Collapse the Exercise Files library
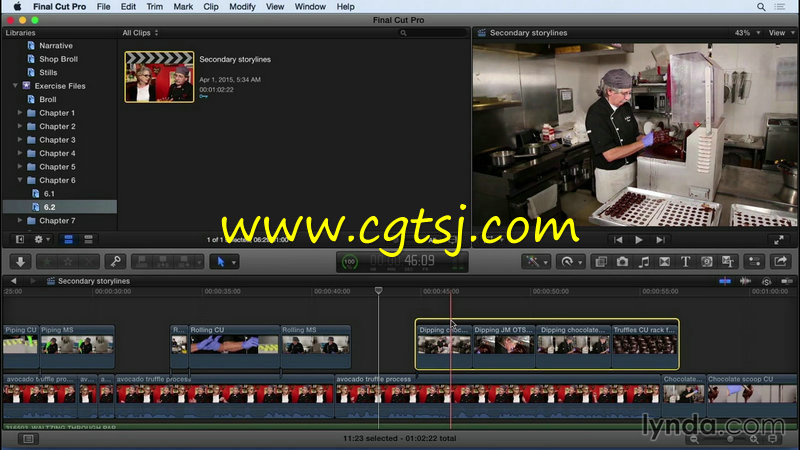This screenshot has height=450, width=800. tap(15, 86)
